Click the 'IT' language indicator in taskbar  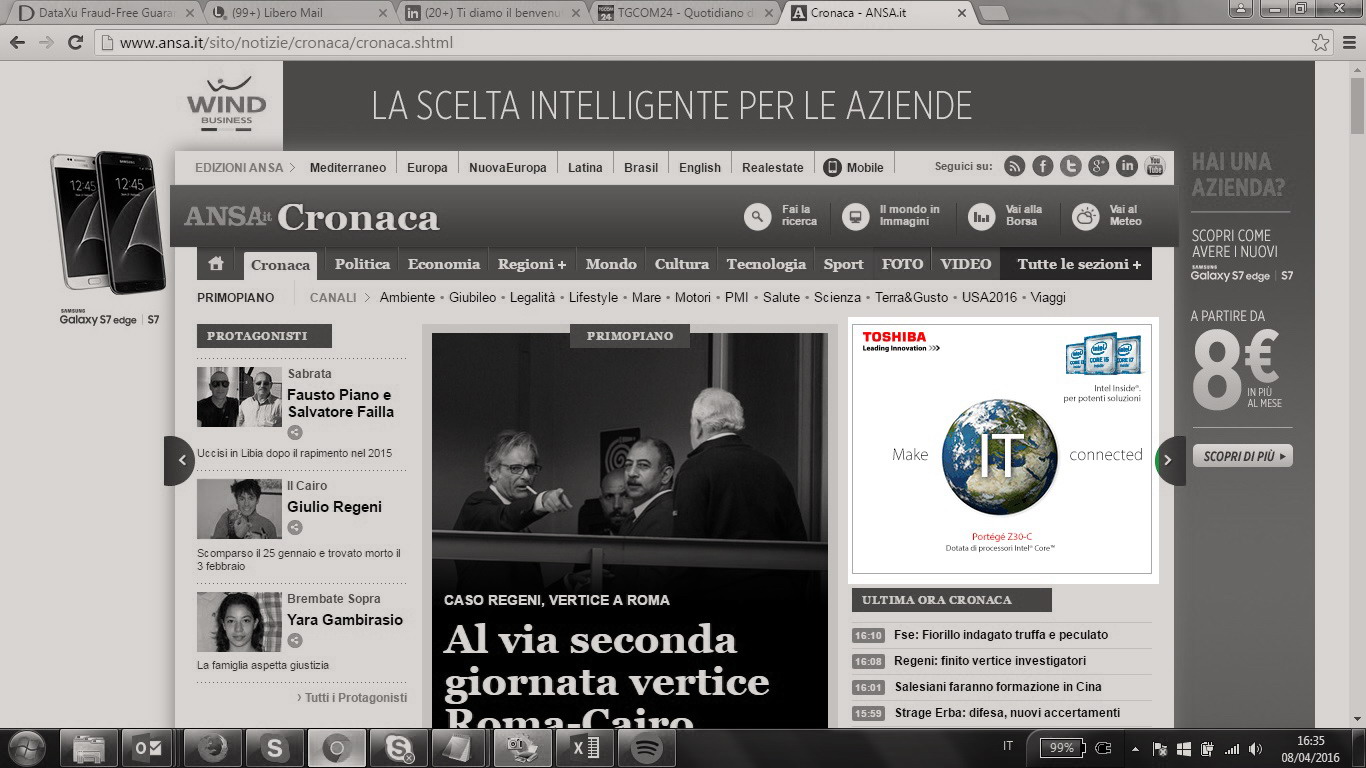tap(1007, 746)
